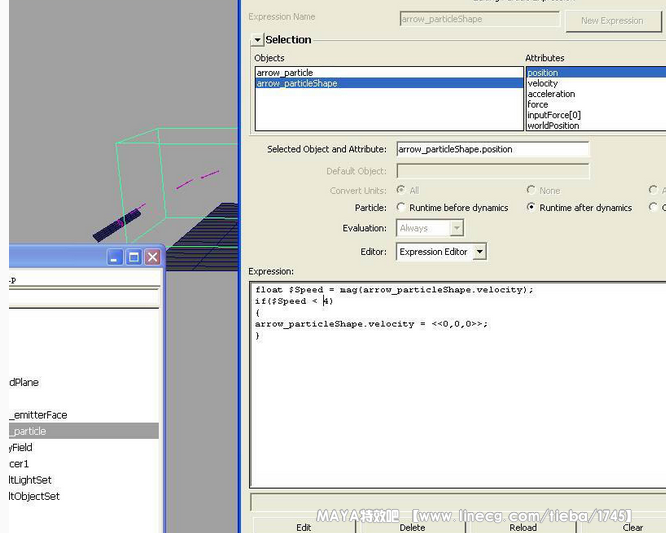The height and width of the screenshot is (533, 666).
Task: Select the _emitterFace item in the outliner
Action: click(x=38, y=415)
